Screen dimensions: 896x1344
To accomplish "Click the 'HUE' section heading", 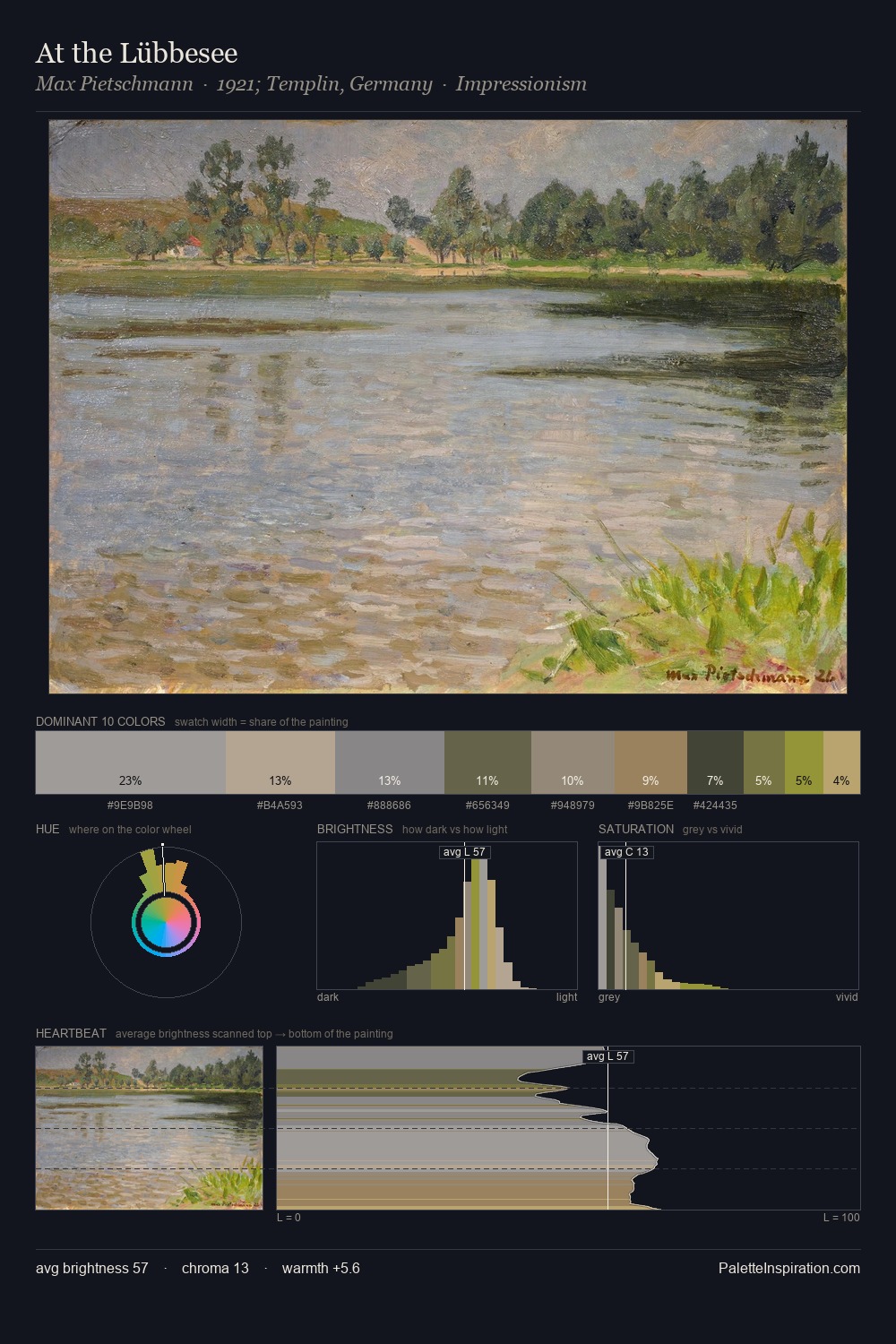I will [47, 829].
